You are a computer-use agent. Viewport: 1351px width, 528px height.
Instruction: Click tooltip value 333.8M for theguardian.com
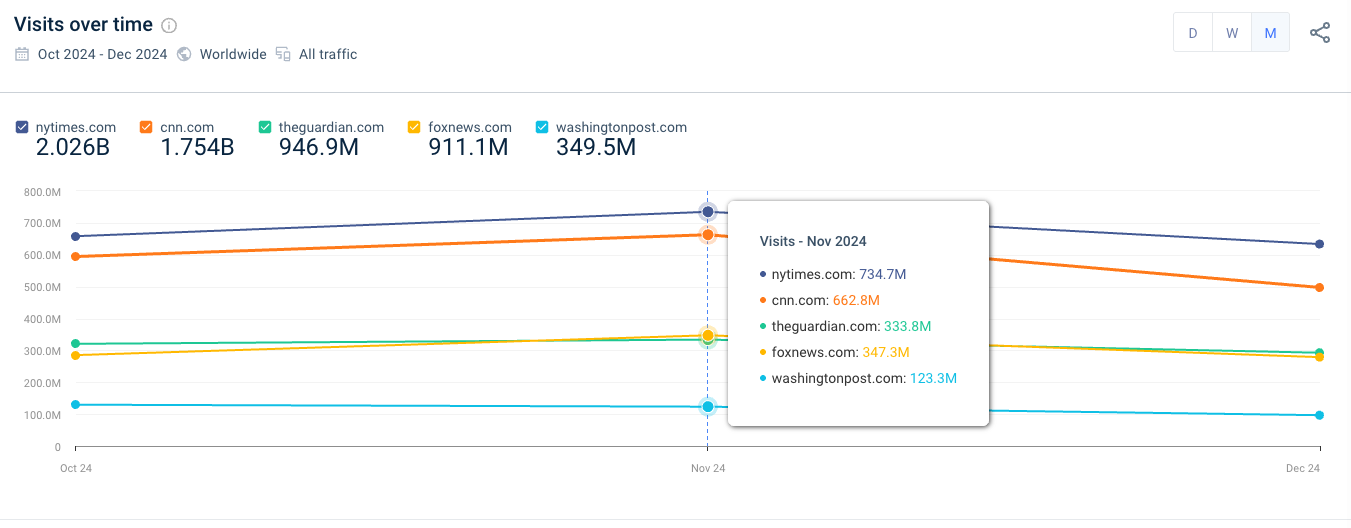pyautogui.click(x=907, y=326)
